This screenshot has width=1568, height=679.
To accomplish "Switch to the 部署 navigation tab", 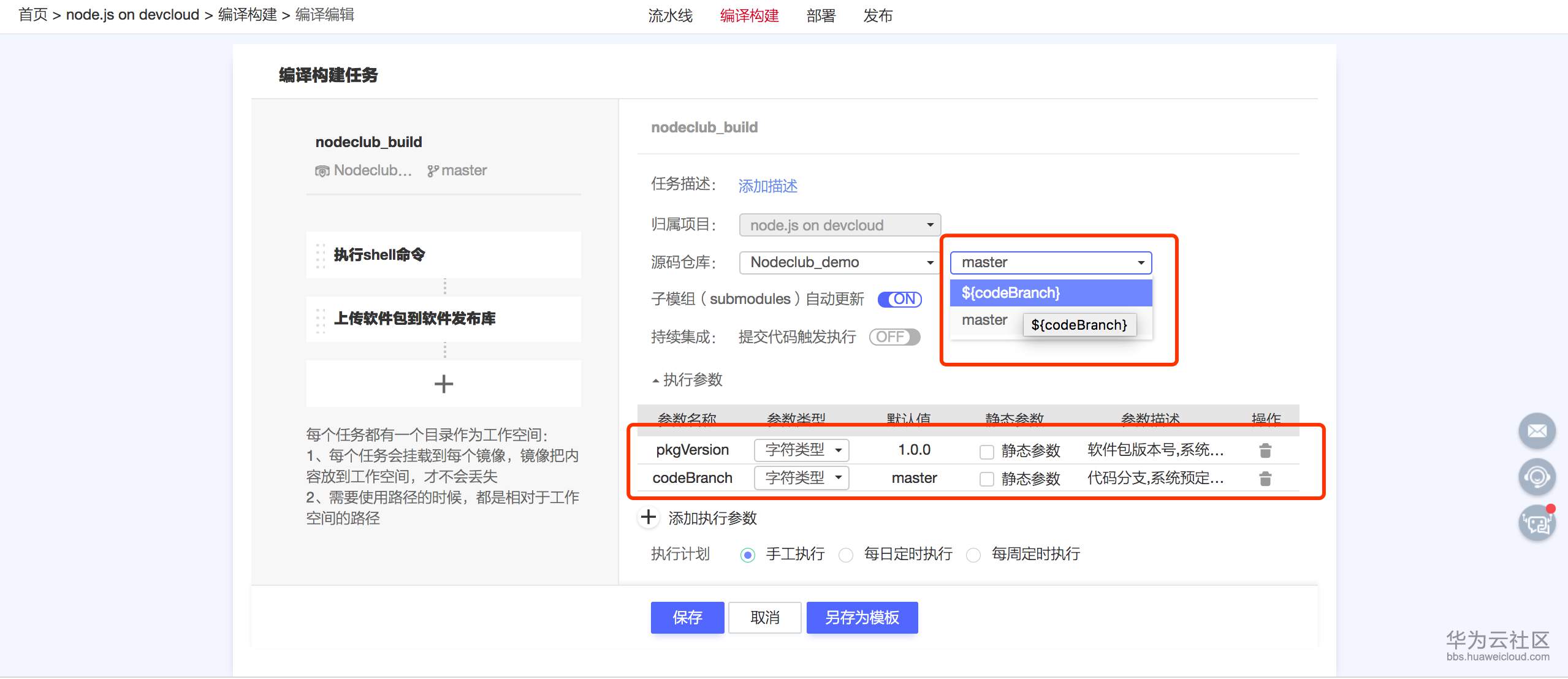I will pos(821,16).
